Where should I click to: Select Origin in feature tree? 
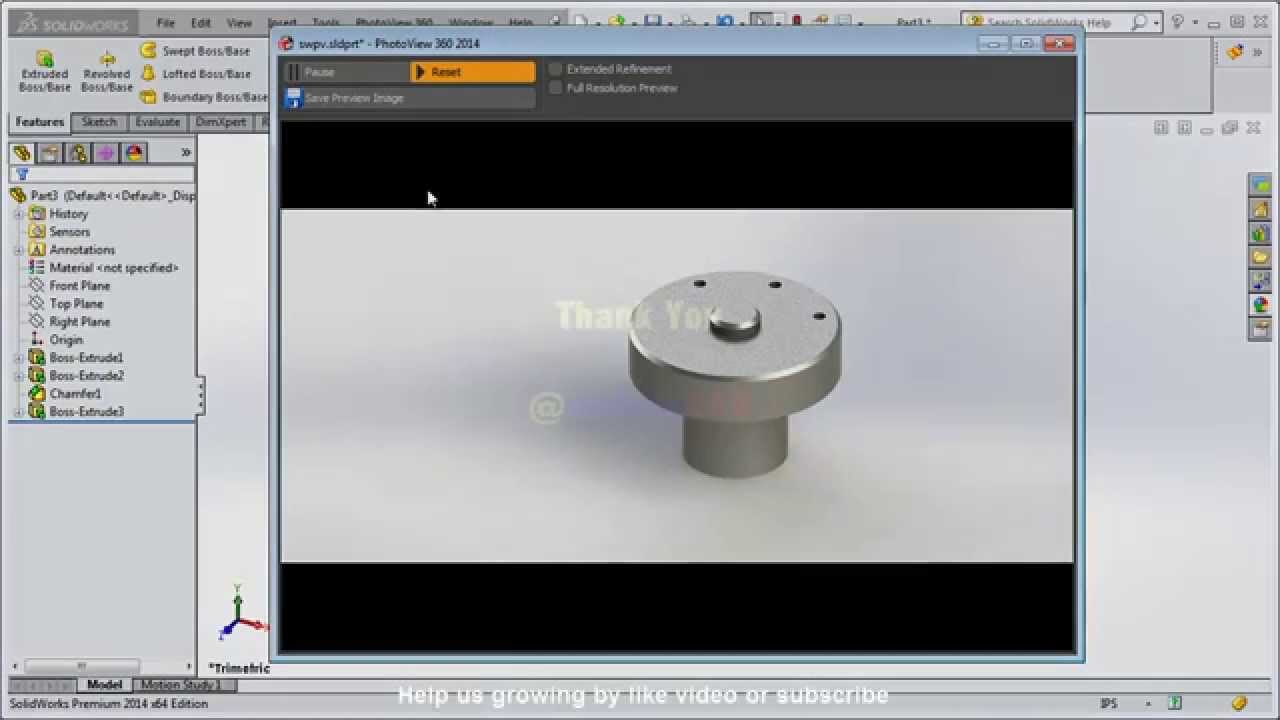coord(57,340)
